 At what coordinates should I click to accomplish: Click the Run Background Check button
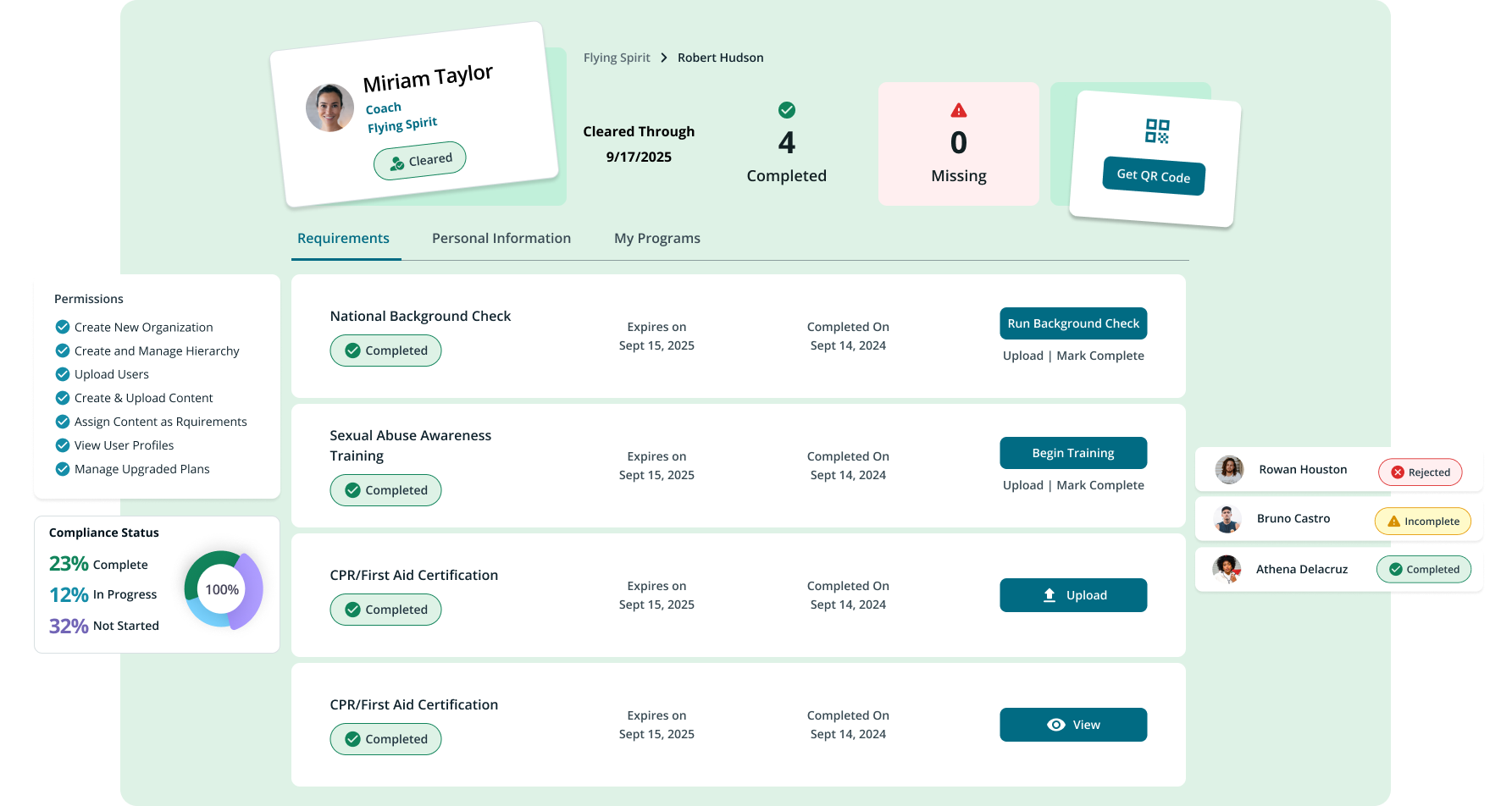pos(1073,323)
